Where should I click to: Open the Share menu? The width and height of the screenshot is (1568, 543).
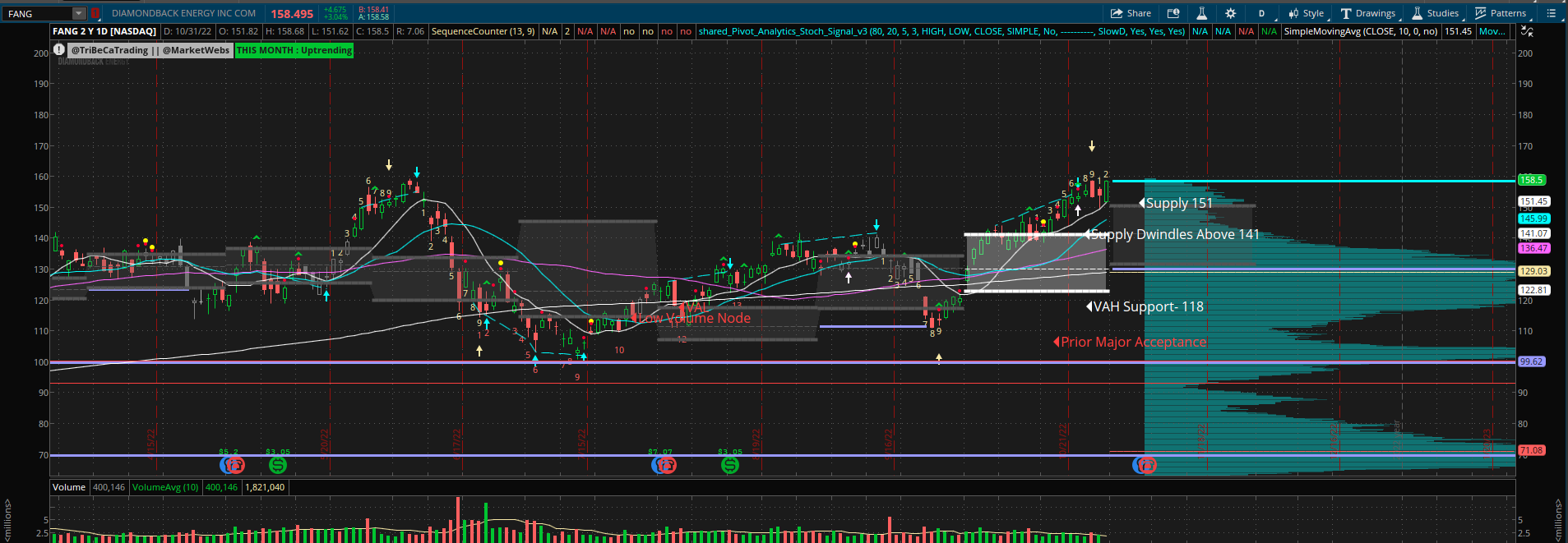(x=1131, y=13)
